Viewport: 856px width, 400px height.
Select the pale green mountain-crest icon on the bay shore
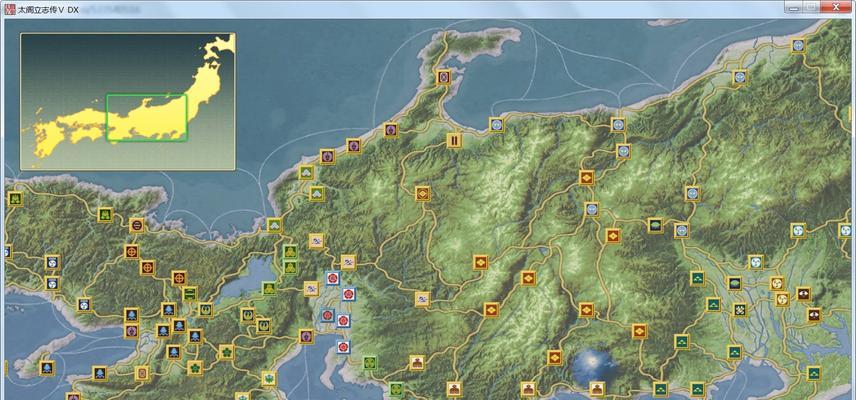tap(274, 225)
